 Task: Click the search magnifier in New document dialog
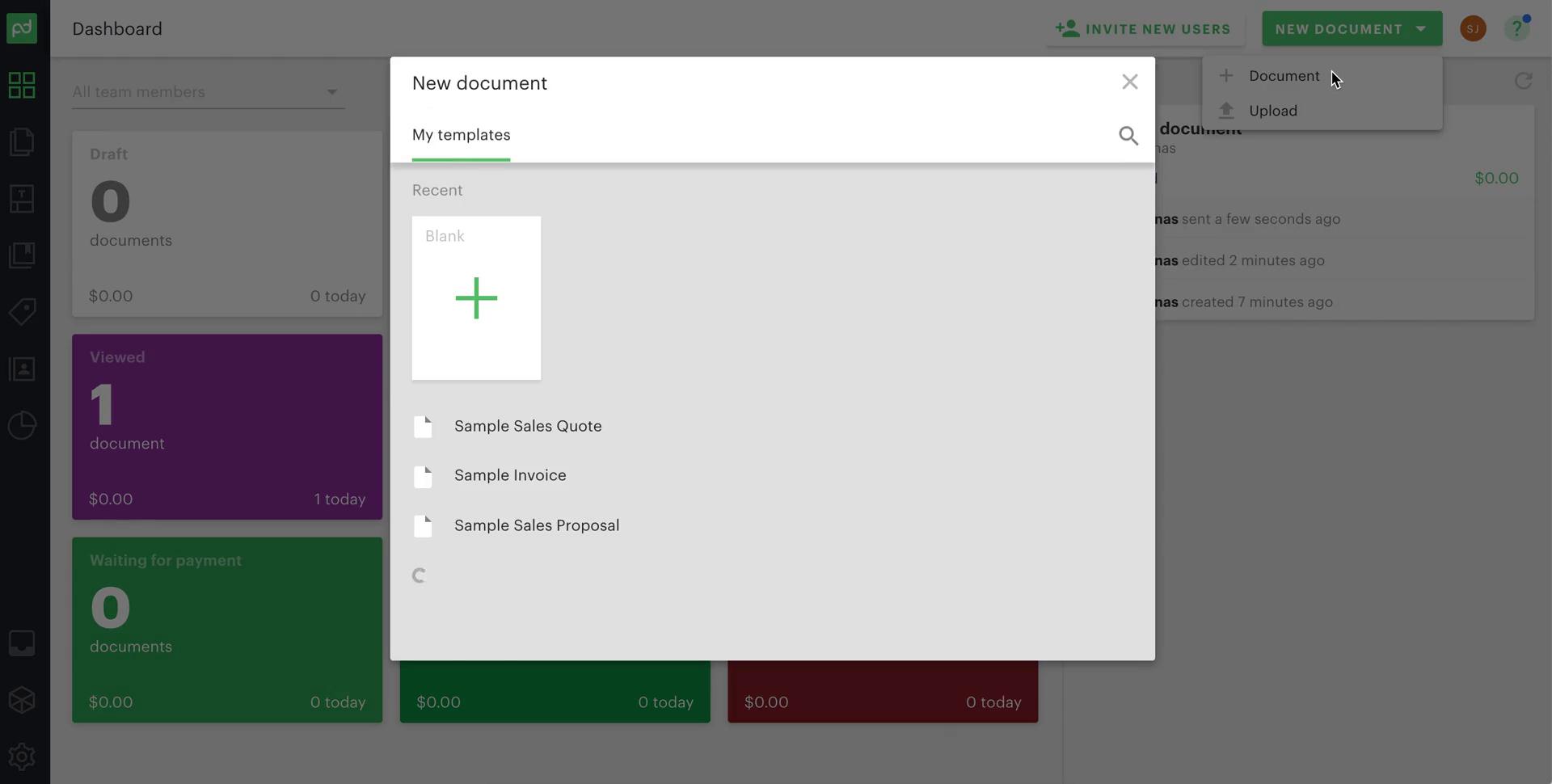[1128, 136]
